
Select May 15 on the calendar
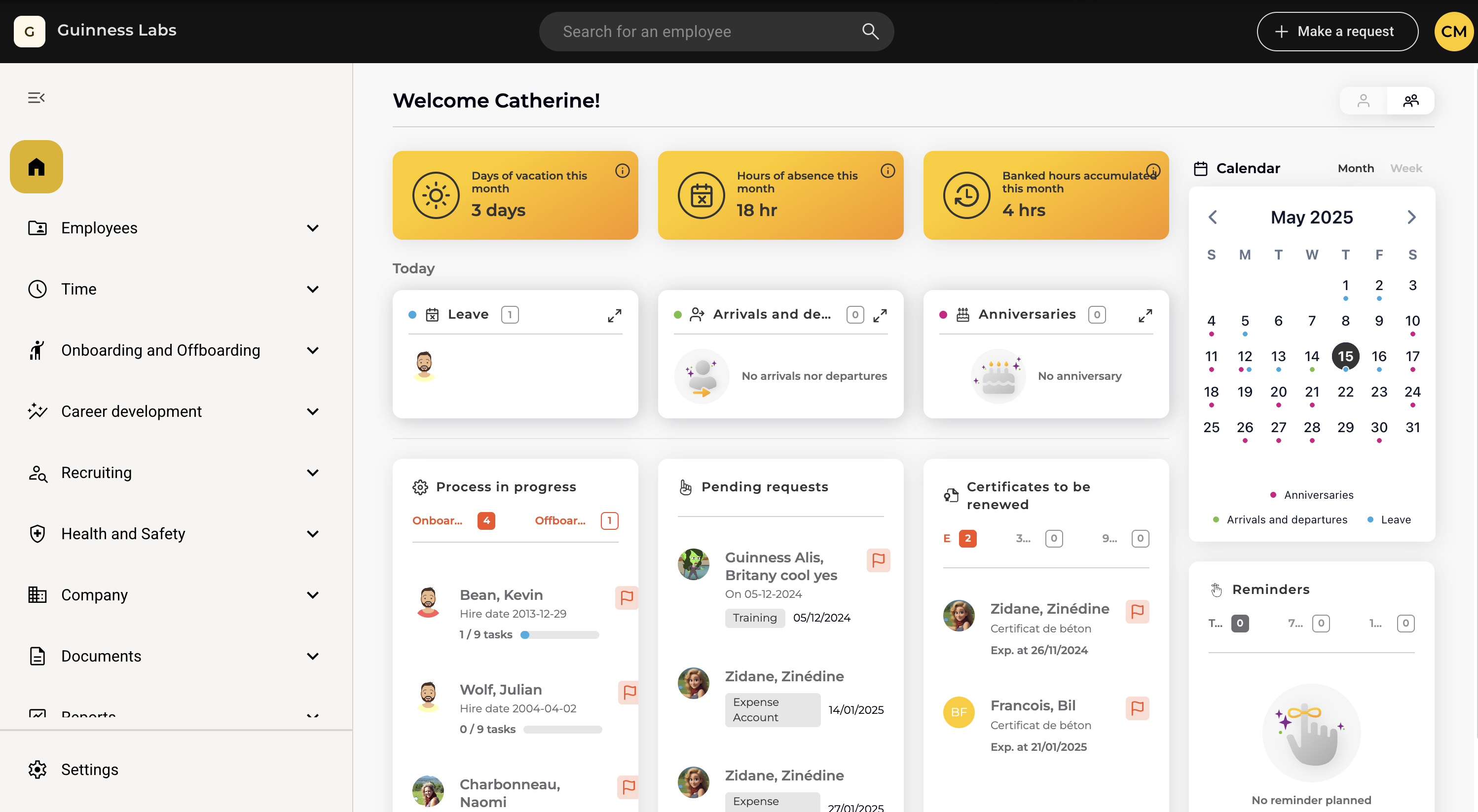(1346, 356)
